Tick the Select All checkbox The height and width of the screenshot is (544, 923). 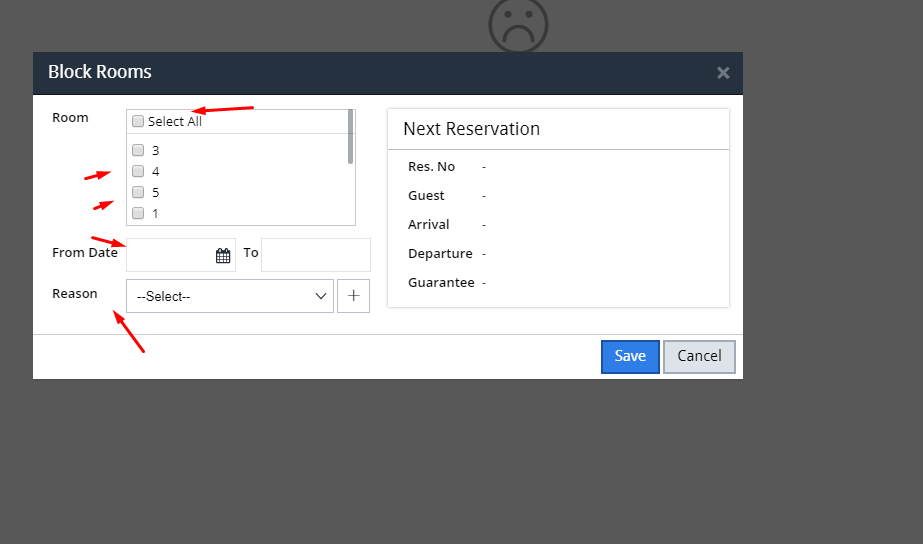(x=138, y=121)
